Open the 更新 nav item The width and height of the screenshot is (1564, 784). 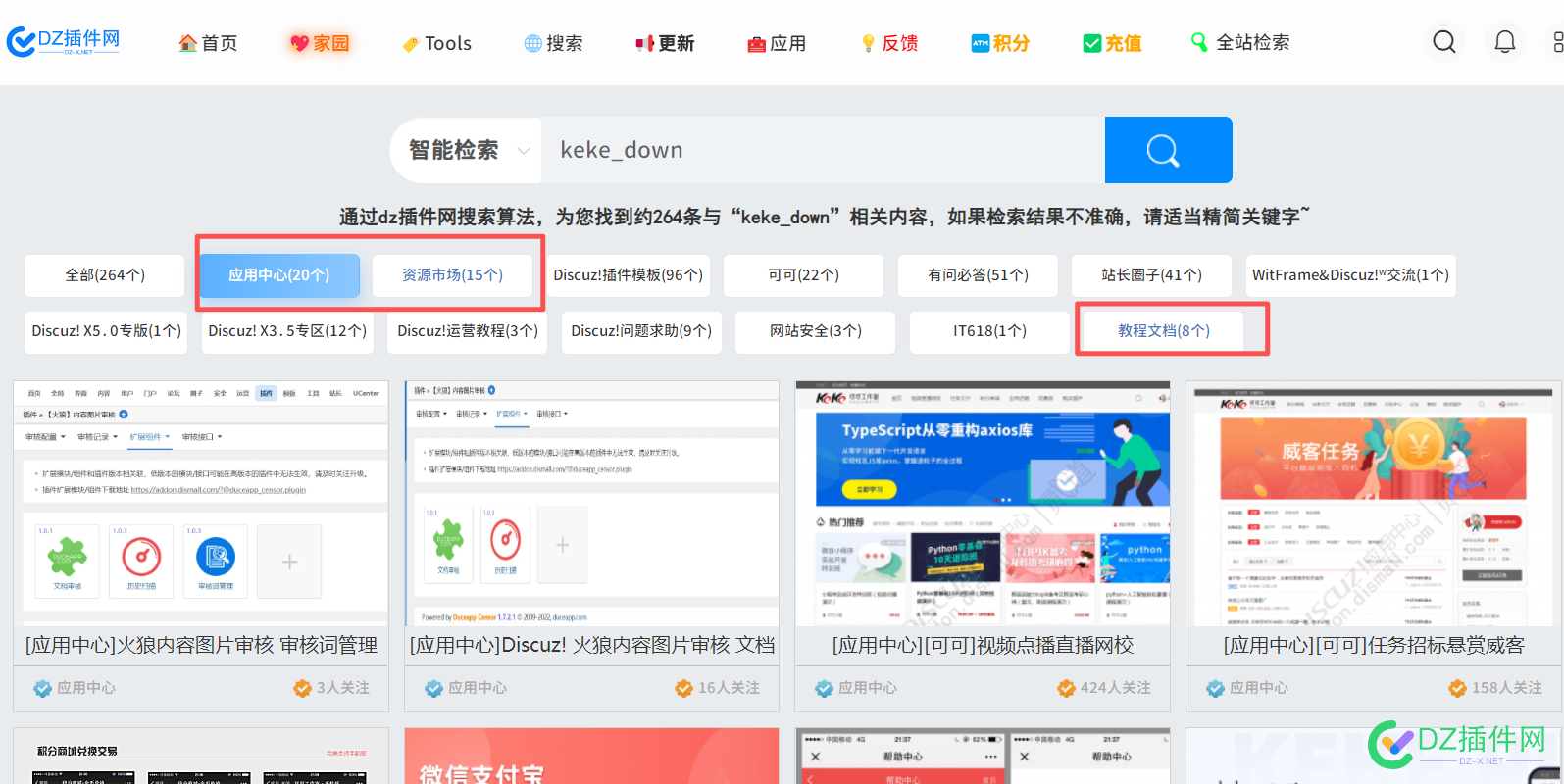(665, 43)
